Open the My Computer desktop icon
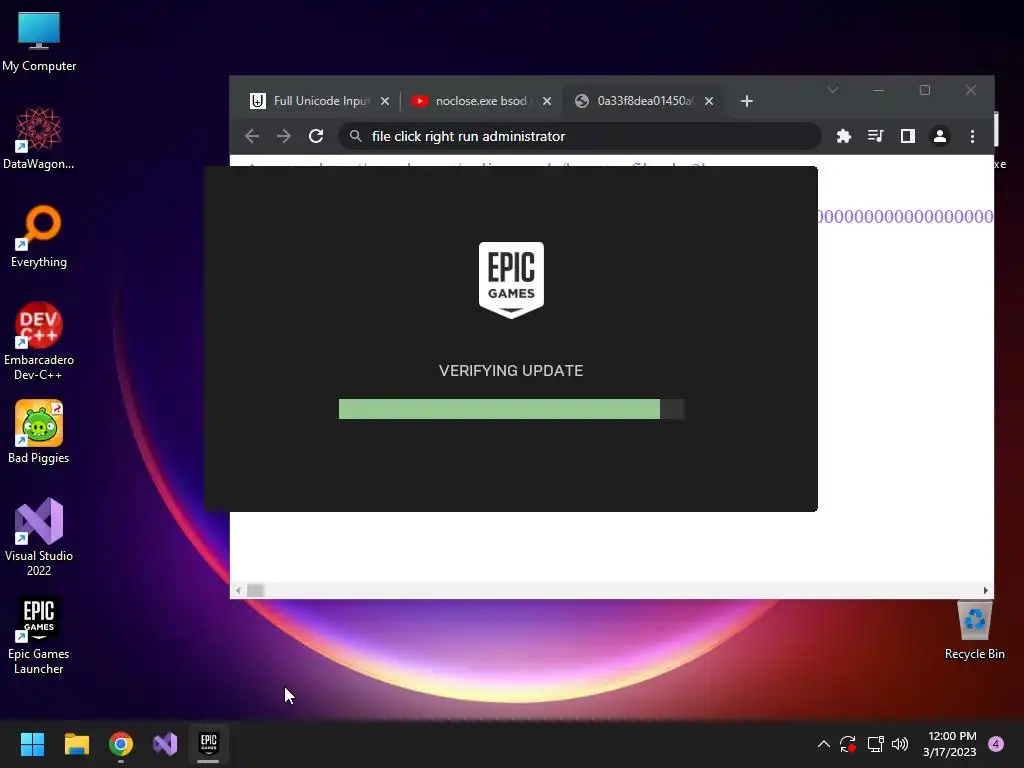1024x768 pixels. click(x=39, y=41)
